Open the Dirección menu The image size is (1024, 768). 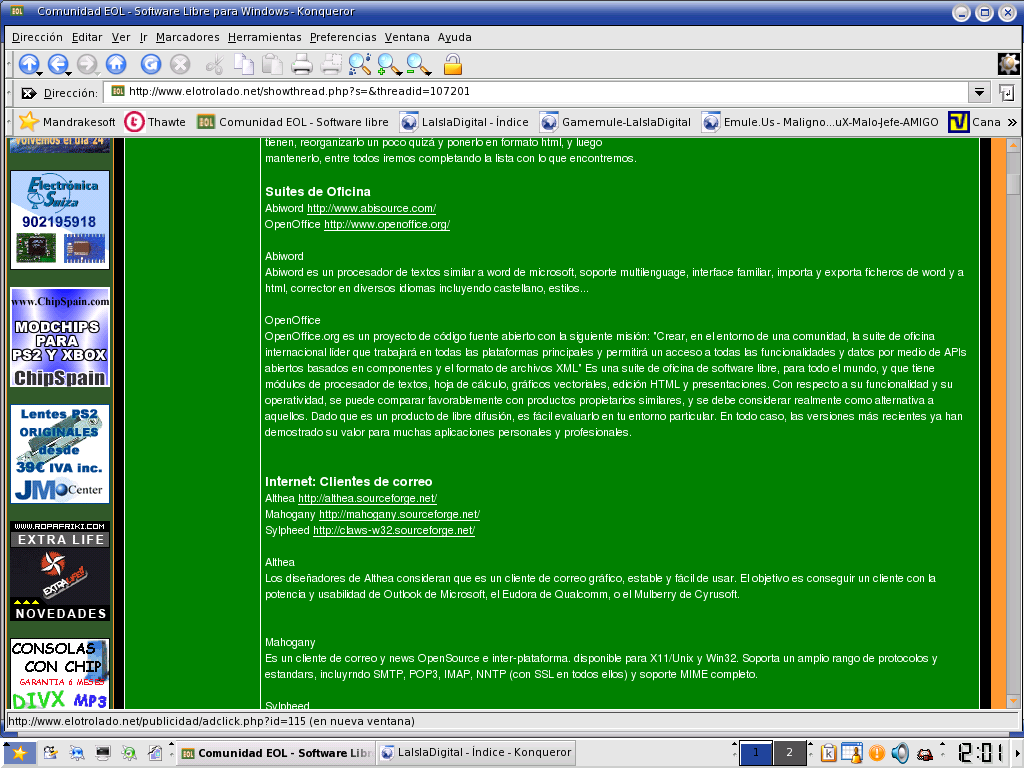37,37
